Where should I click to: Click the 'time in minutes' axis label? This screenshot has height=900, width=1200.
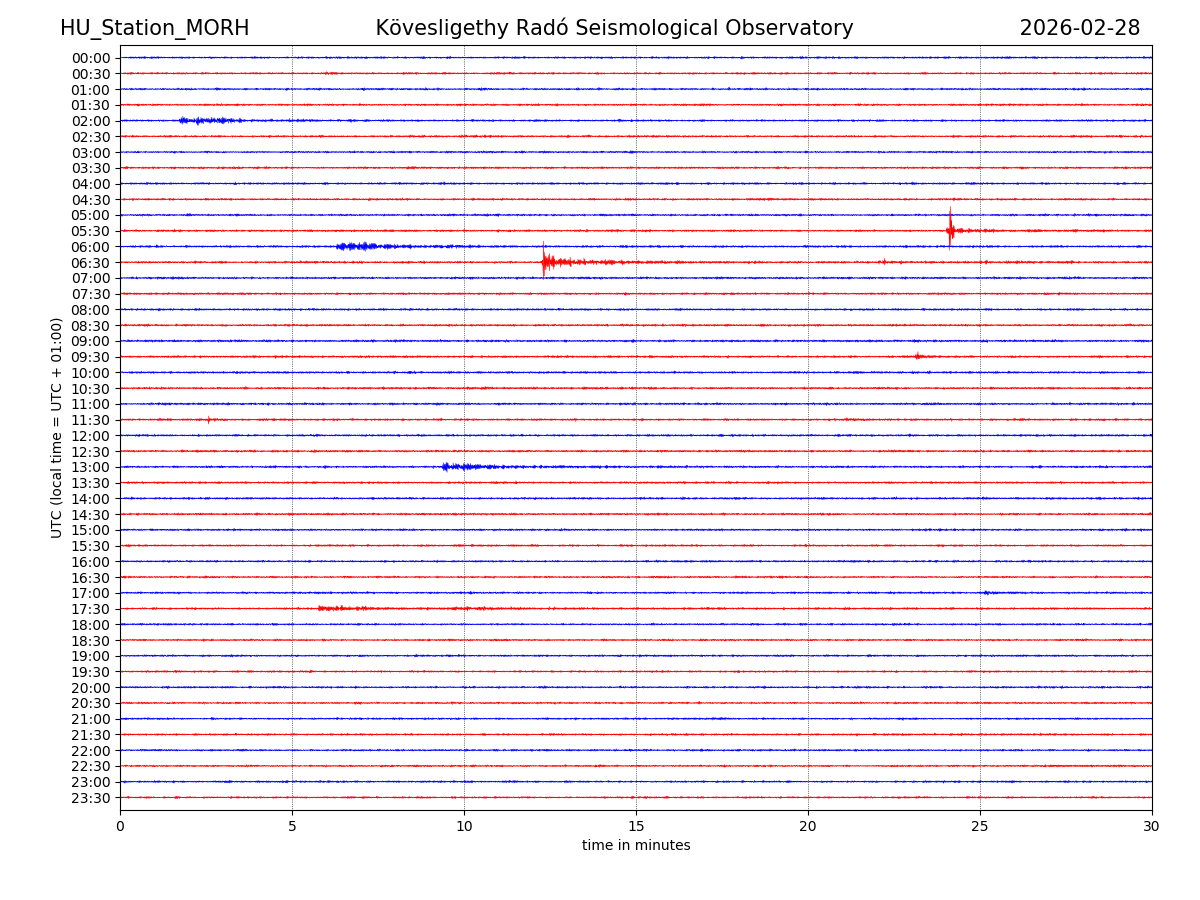[x=636, y=846]
